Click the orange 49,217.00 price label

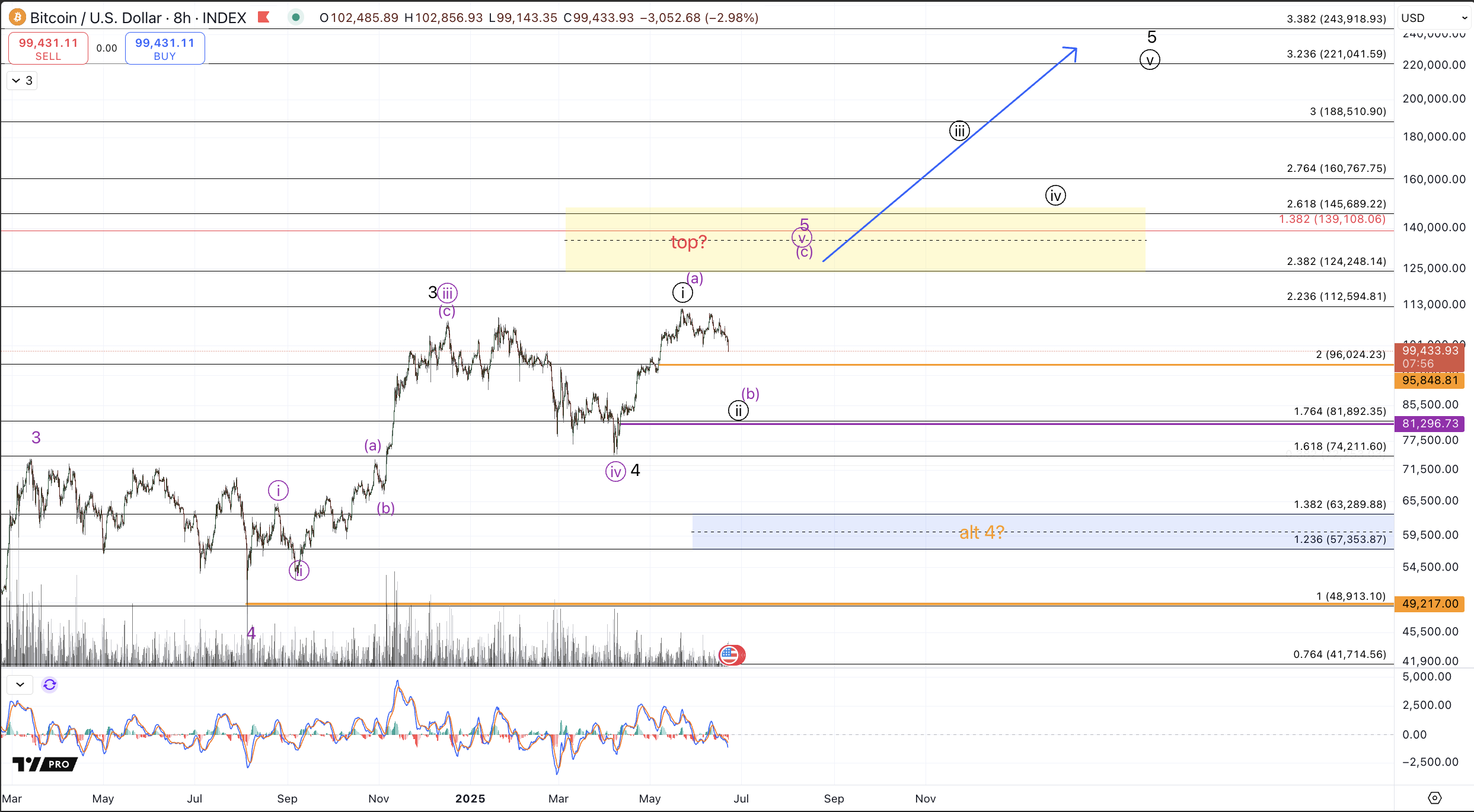pyautogui.click(x=1430, y=604)
